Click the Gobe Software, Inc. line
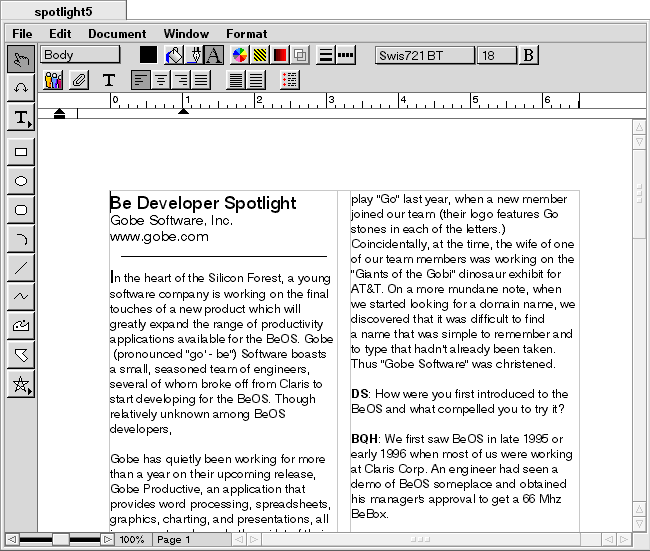 tap(171, 220)
